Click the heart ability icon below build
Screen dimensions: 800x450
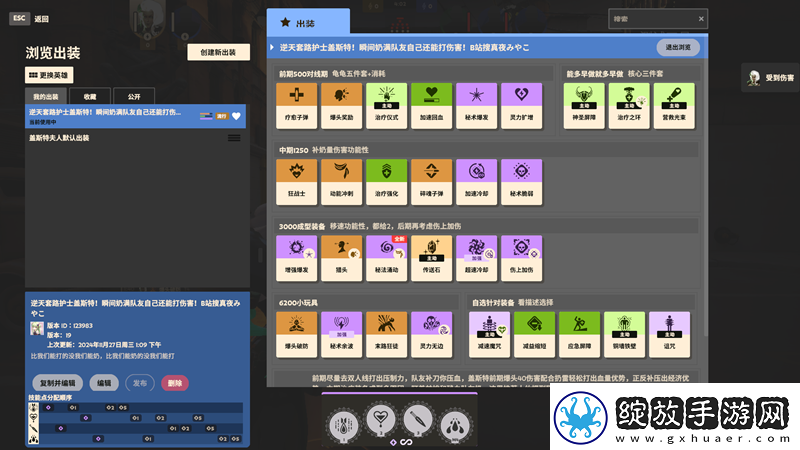381,419
